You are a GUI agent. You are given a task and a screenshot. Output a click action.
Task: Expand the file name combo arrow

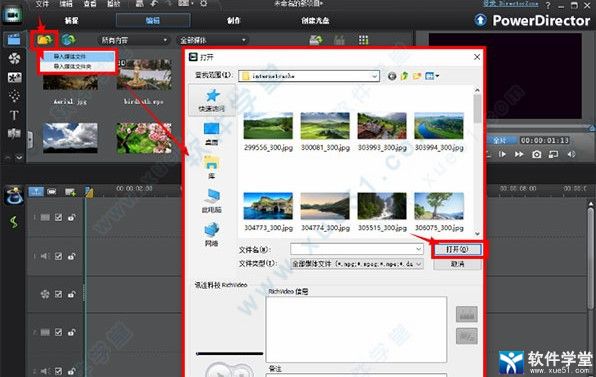click(418, 249)
